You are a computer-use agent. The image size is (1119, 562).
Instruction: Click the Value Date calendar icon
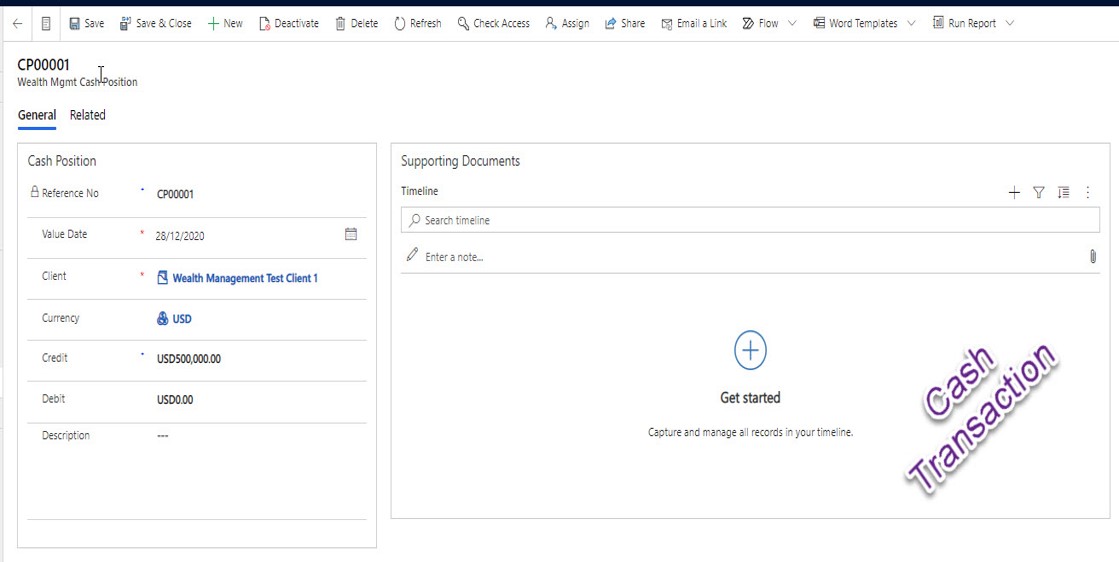point(351,234)
